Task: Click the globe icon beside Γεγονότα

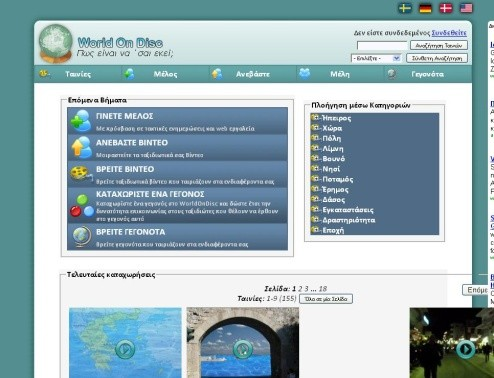Action: [392, 74]
